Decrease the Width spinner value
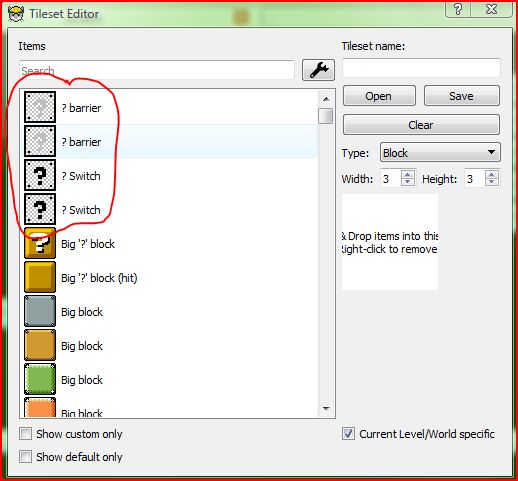The width and height of the screenshot is (518, 481). 408,182
